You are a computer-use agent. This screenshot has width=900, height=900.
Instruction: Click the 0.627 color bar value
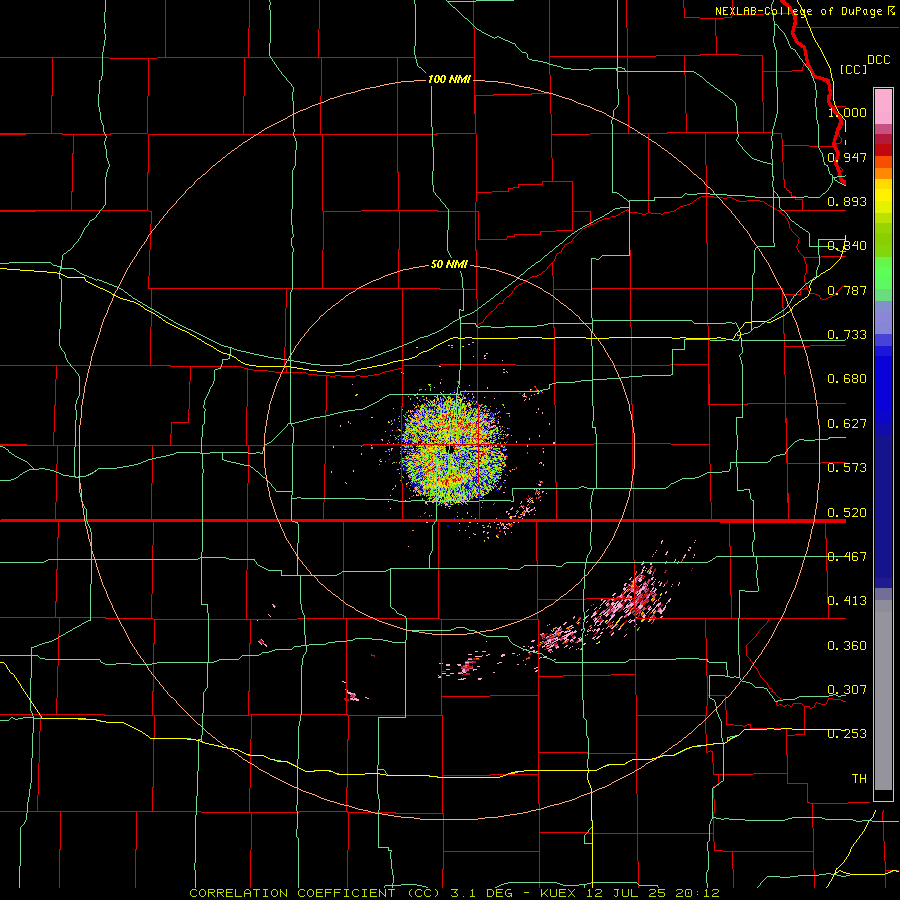[847, 424]
